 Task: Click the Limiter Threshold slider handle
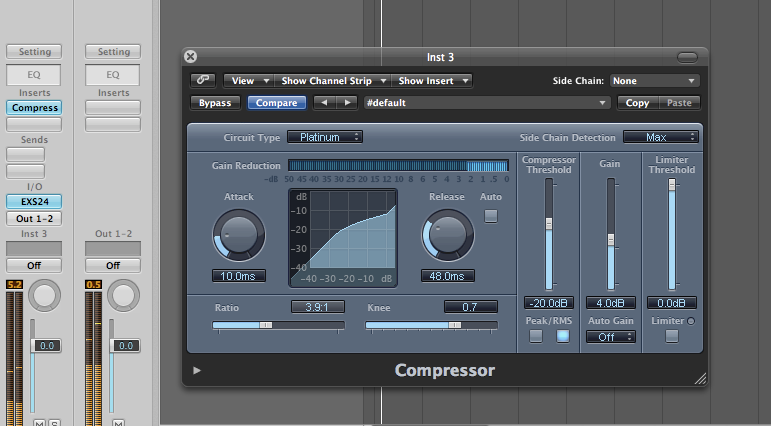pyautogui.click(x=672, y=184)
